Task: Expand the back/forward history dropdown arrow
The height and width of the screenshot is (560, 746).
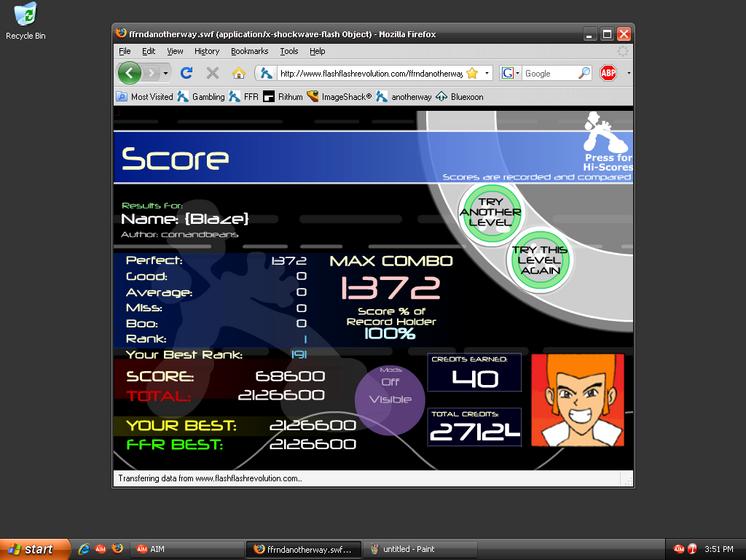Action: pyautogui.click(x=165, y=74)
